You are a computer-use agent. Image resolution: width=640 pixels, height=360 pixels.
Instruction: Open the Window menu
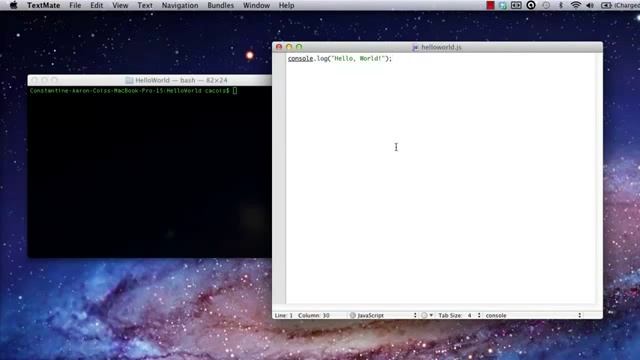(x=256, y=5)
